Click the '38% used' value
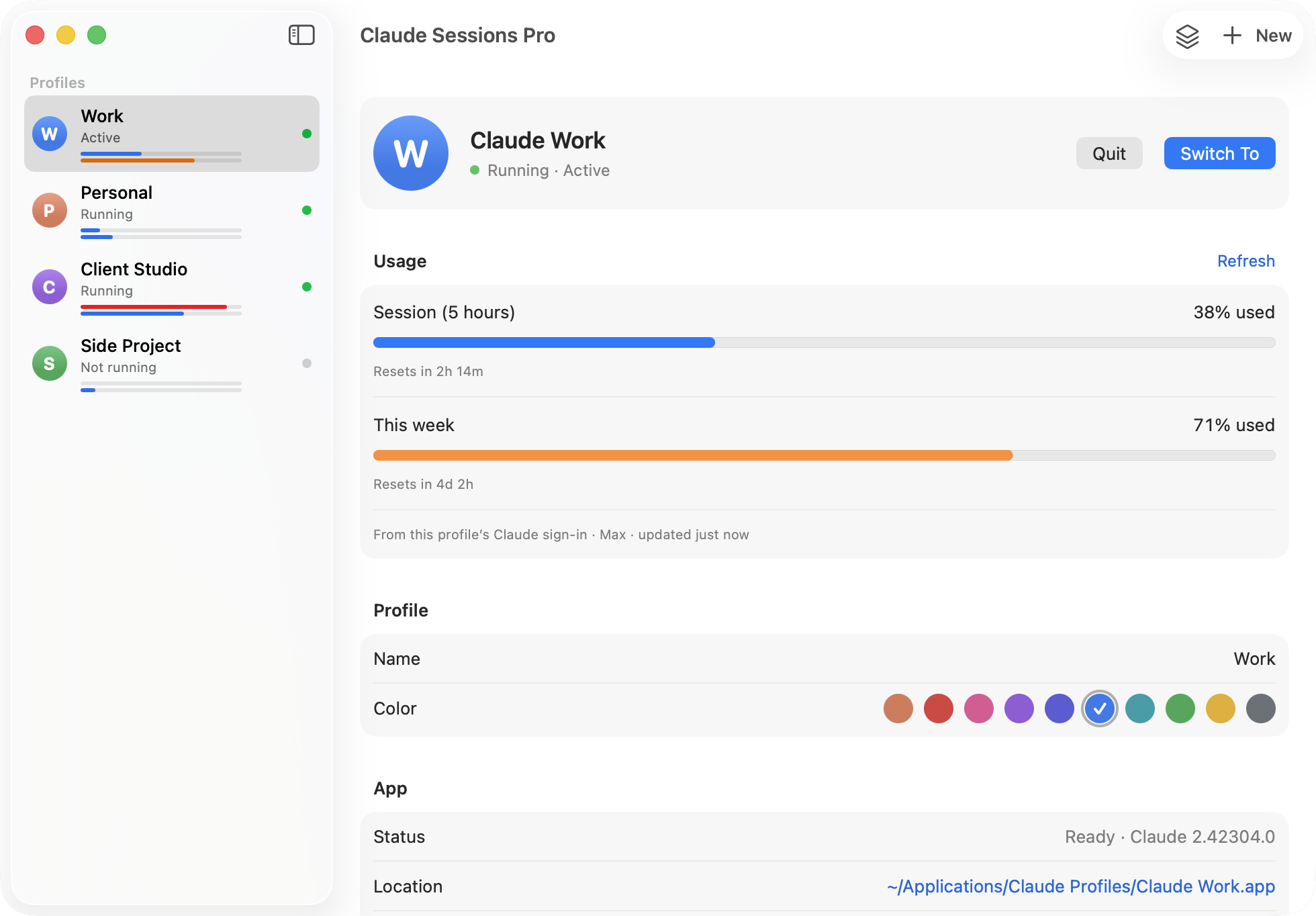The width and height of the screenshot is (1316, 916). click(1234, 312)
